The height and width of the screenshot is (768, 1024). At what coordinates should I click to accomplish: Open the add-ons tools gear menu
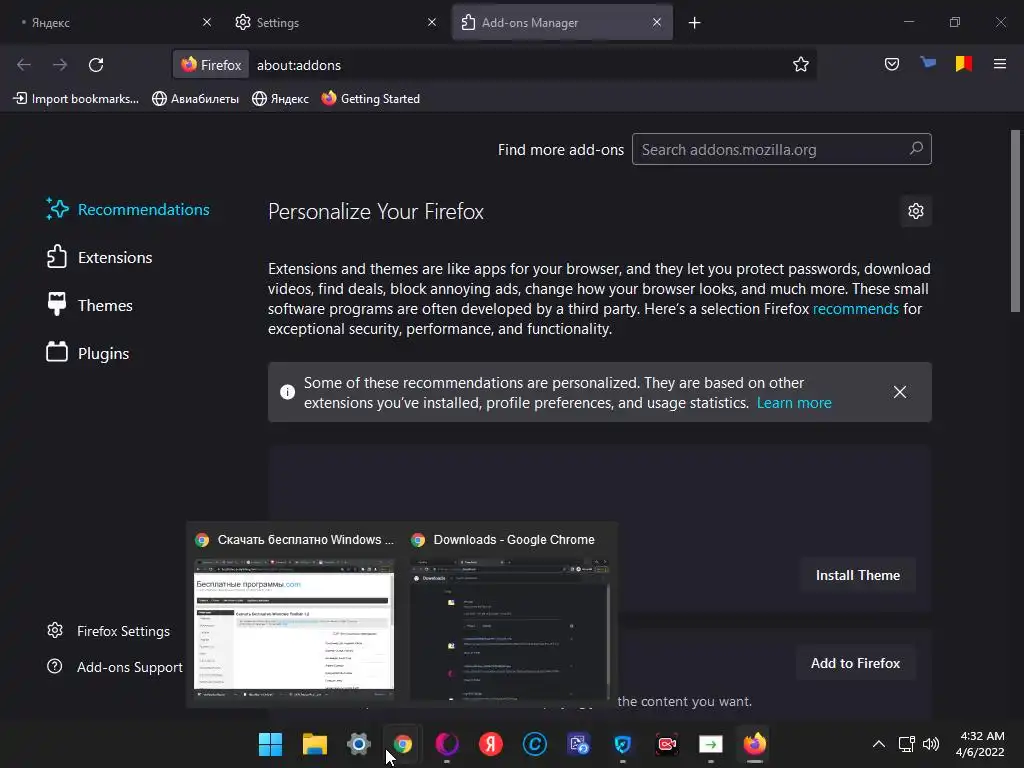point(916,211)
